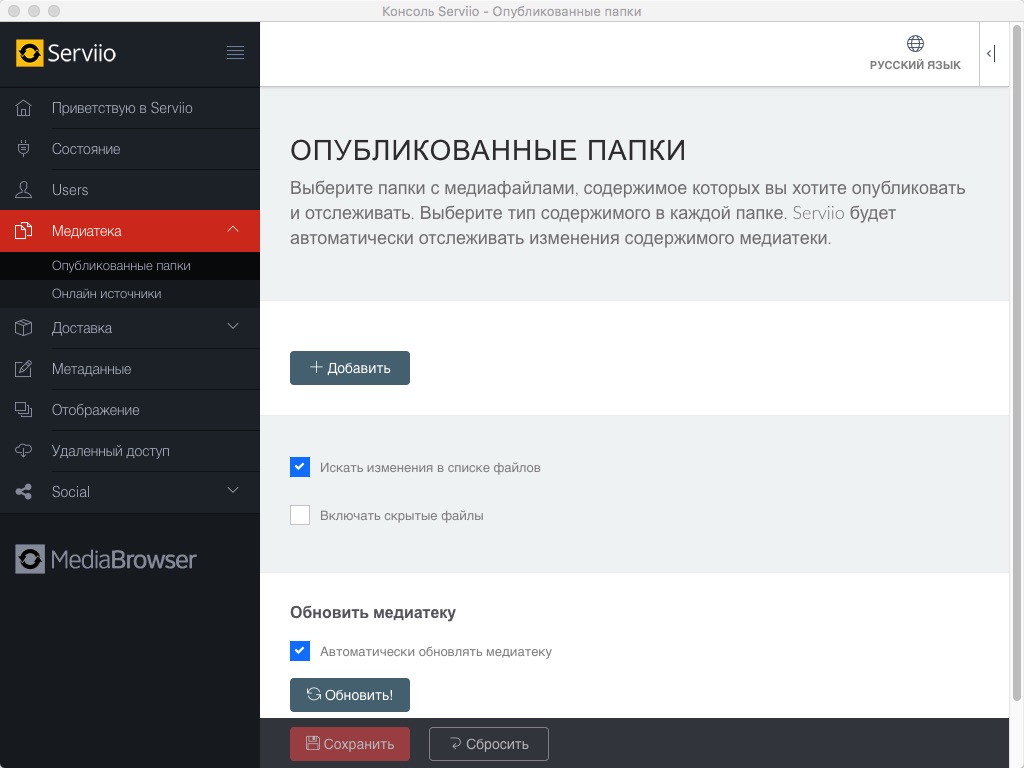Viewport: 1024px width, 768px height.
Task: Click the hamburger menu icon beside Serviio logo
Action: click(x=235, y=53)
